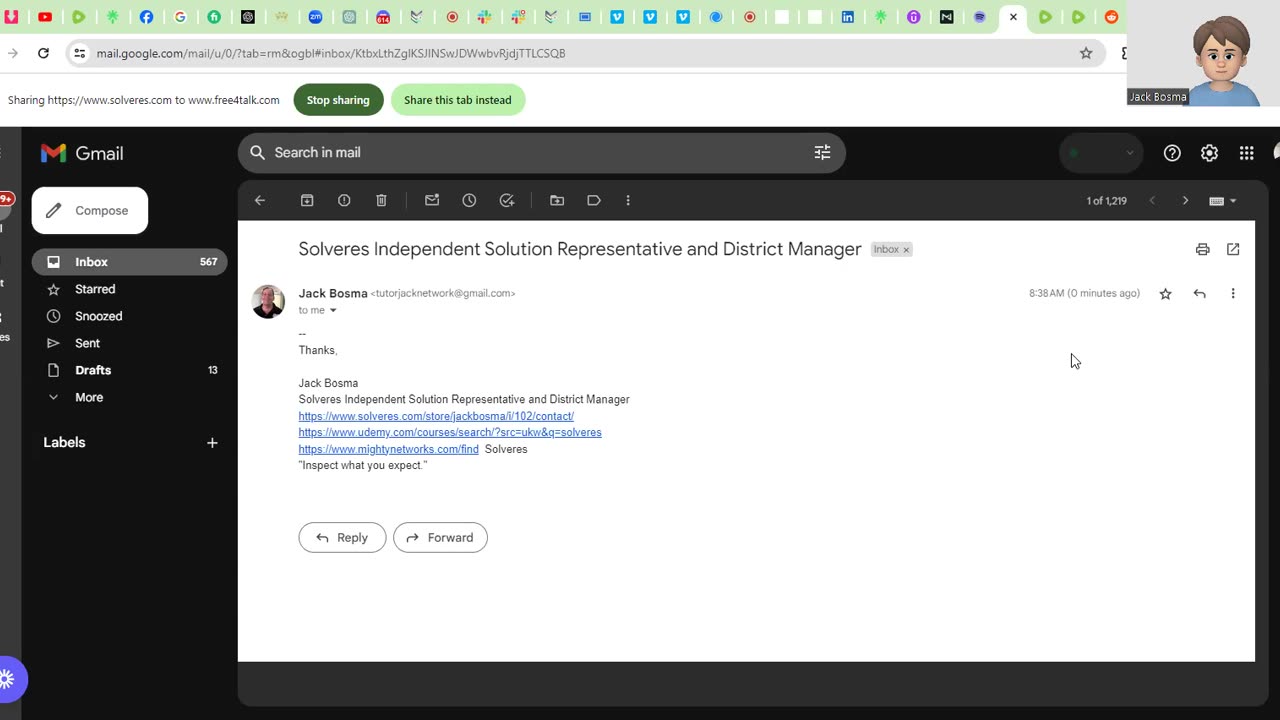Click the Search in mail field
The height and width of the screenshot is (720, 1280).
[x=540, y=153]
